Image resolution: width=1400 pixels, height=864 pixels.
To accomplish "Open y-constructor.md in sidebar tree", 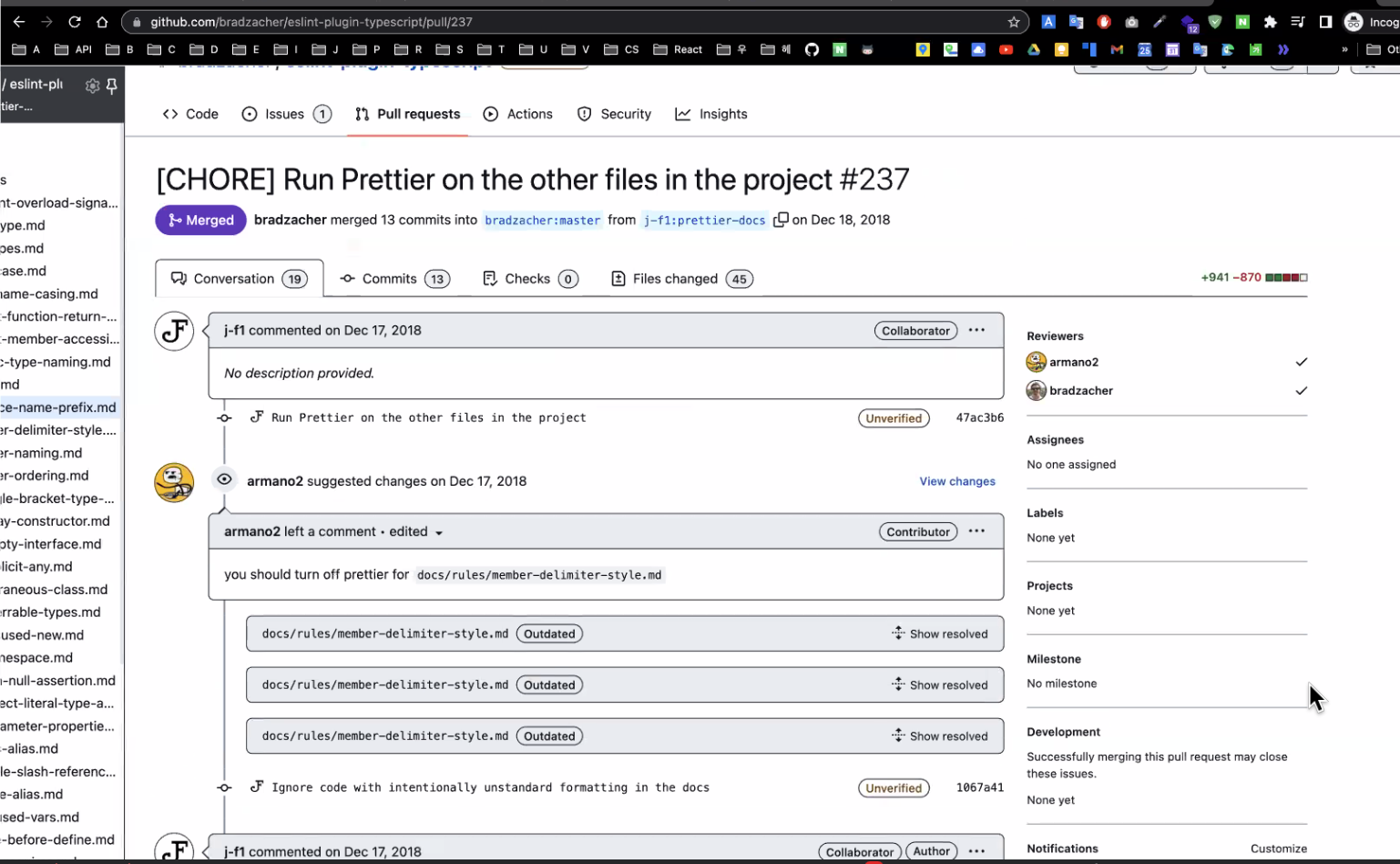I will point(56,521).
